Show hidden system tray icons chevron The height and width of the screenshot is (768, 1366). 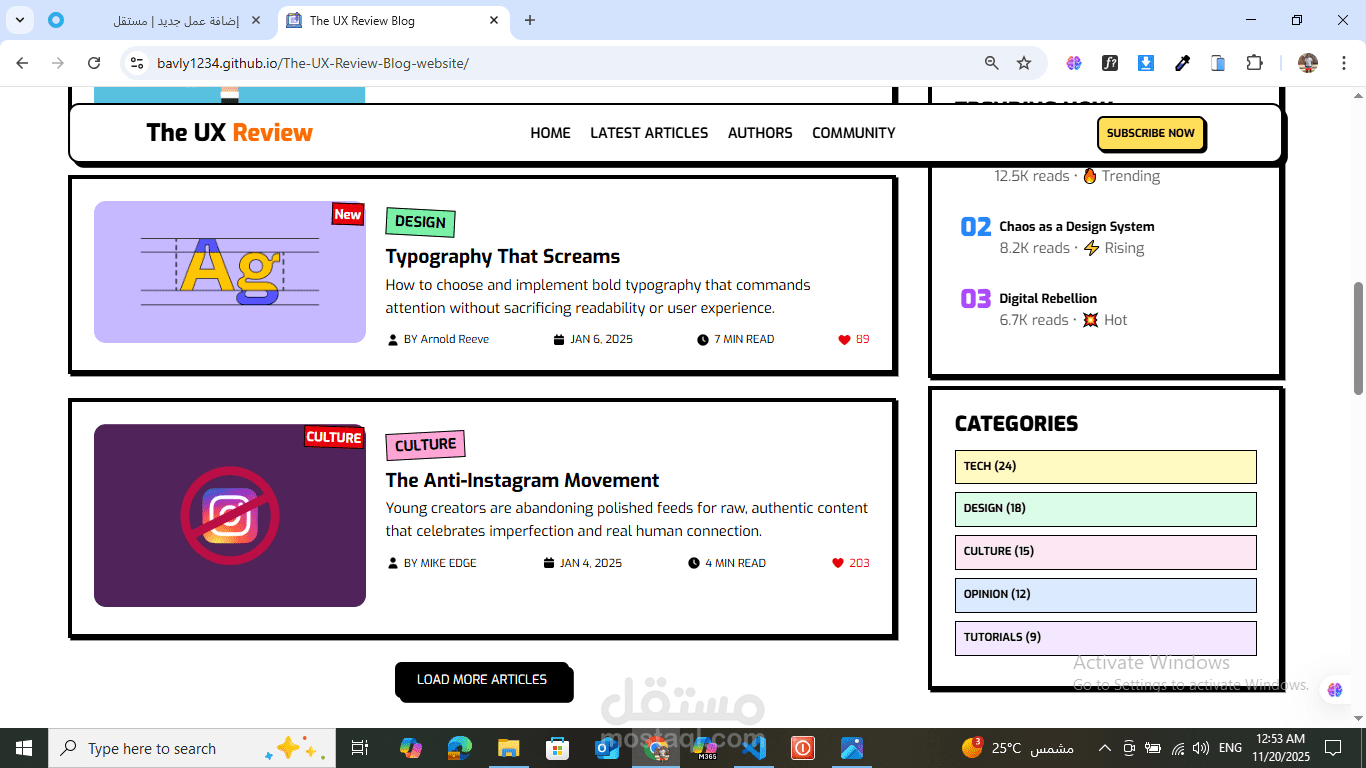1105,748
